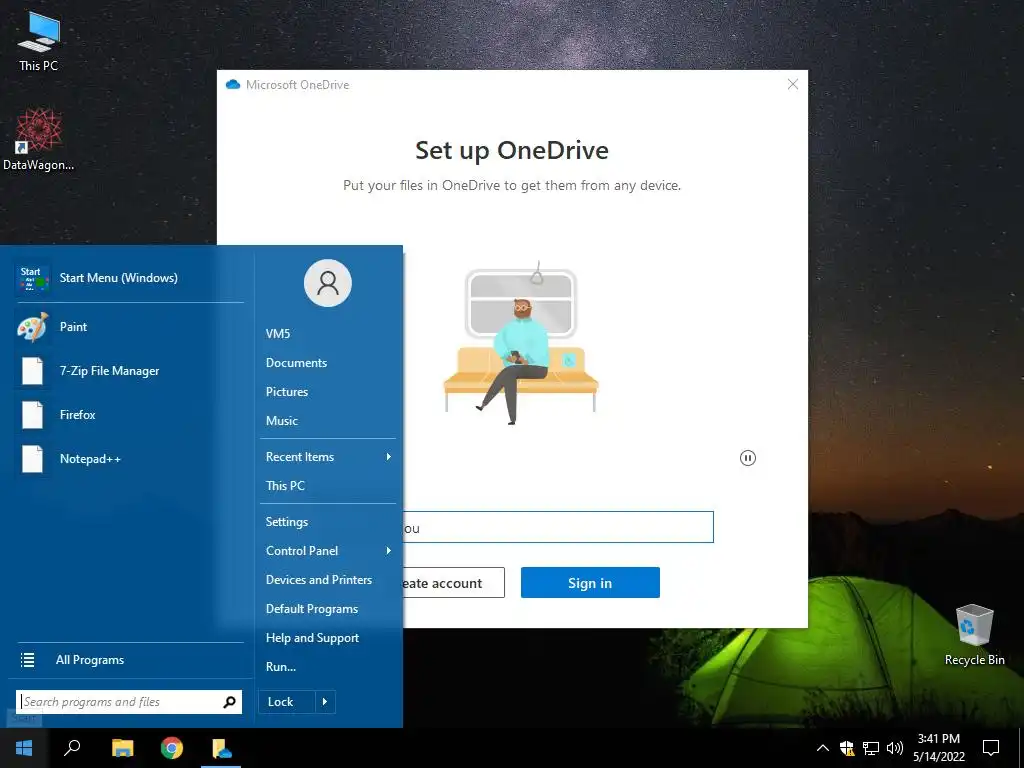Viewport: 1024px width, 768px height.
Task: Click the OneDrive cloud icon in title bar
Action: tap(232, 85)
